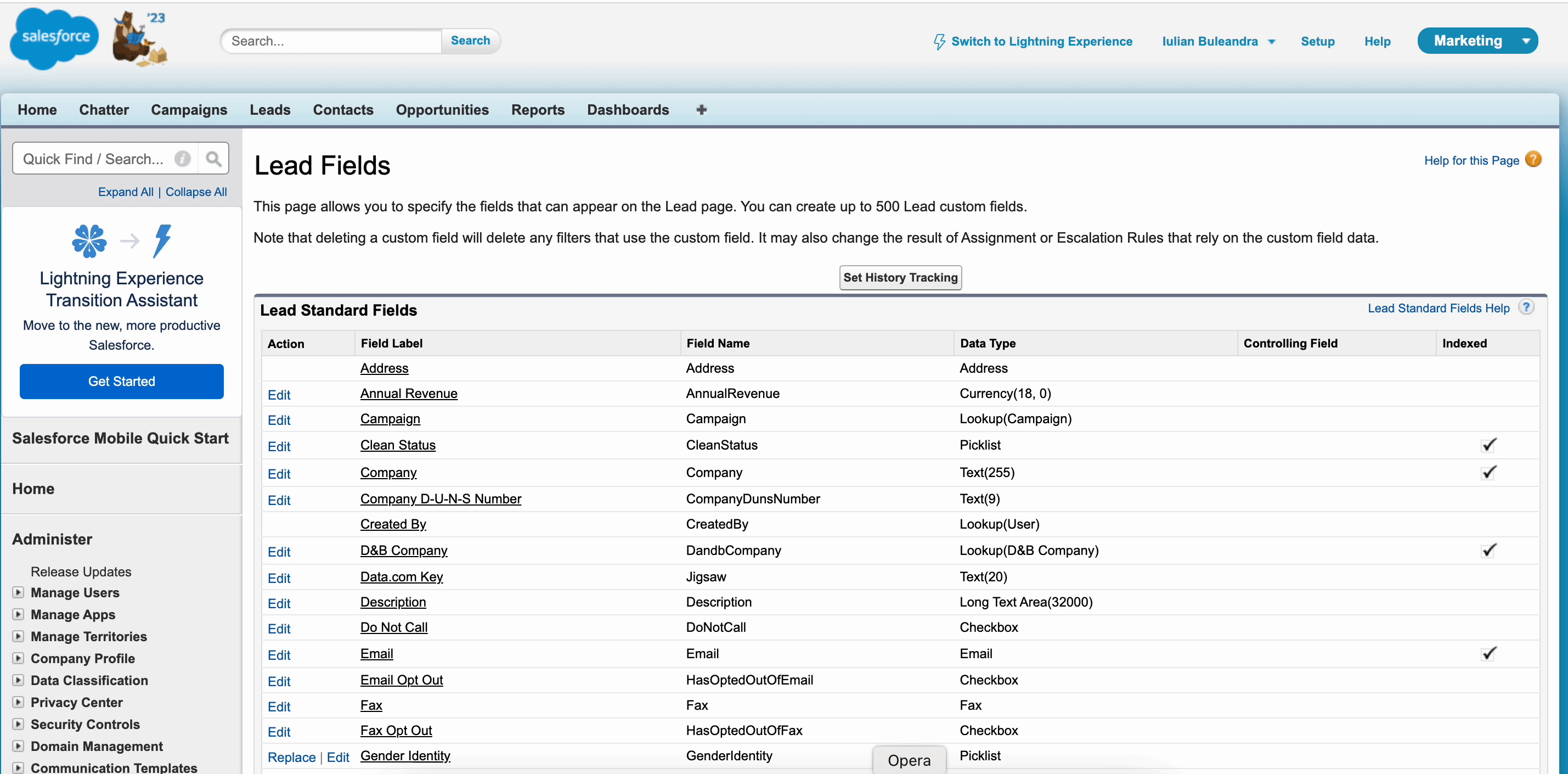The height and width of the screenshot is (774, 1568).
Task: Open the Marketing app dropdown
Action: [x=1477, y=41]
